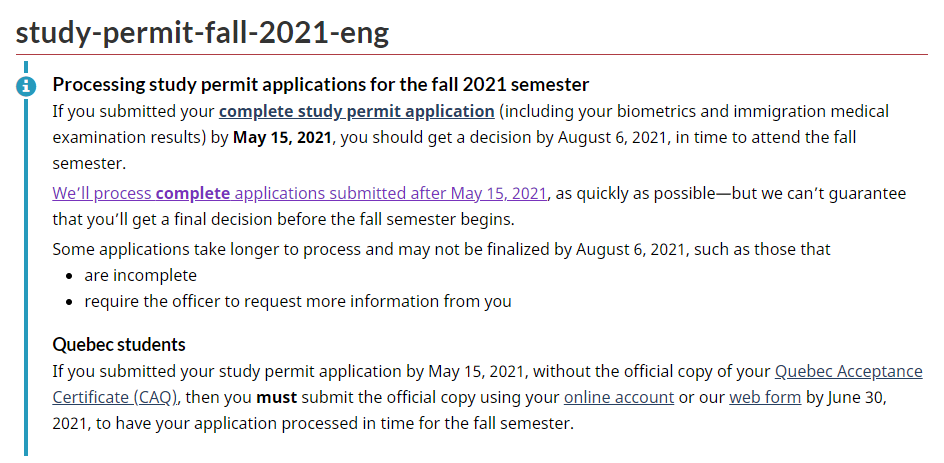This screenshot has height=463, width=944.
Task: Click the 'Certificate (CAQ)' portion of link
Action: point(114,397)
